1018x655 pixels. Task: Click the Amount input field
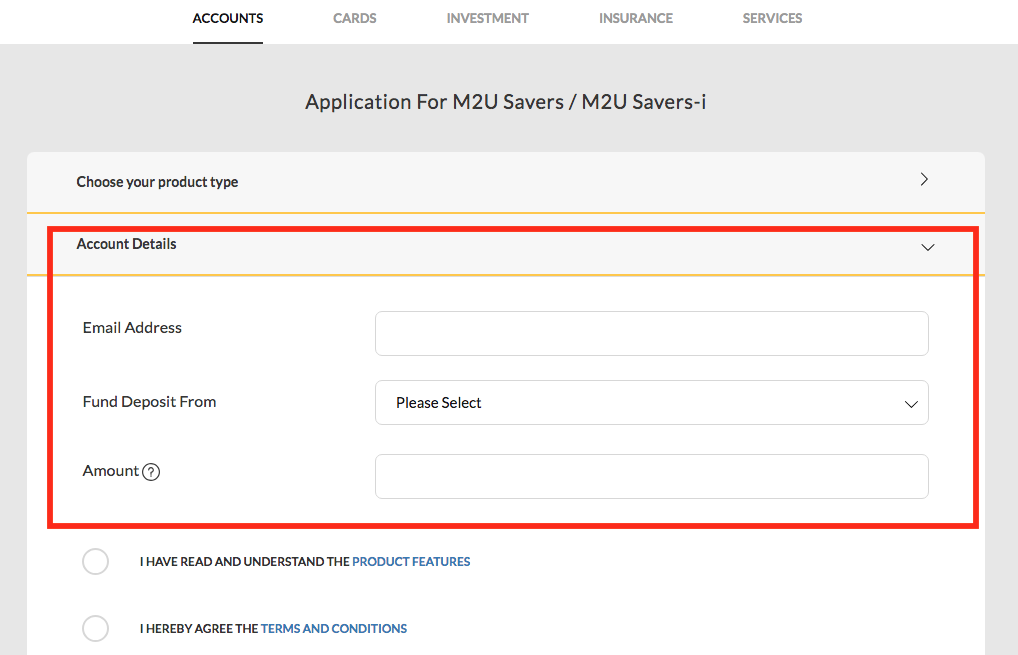pos(651,476)
